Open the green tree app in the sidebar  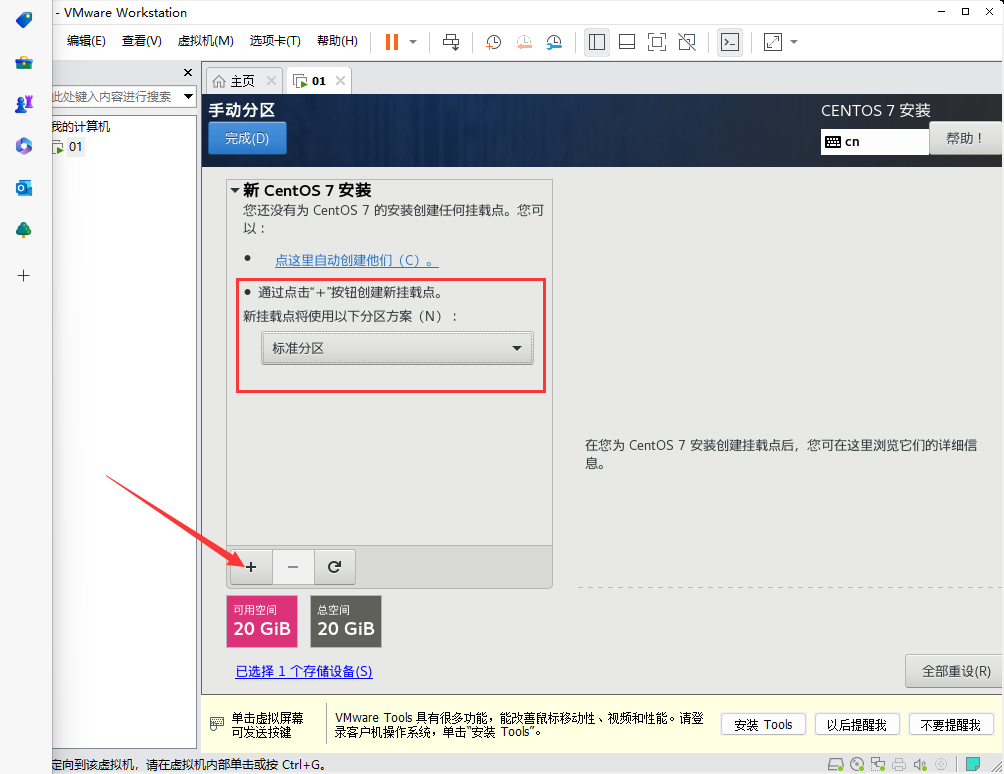[x=24, y=230]
